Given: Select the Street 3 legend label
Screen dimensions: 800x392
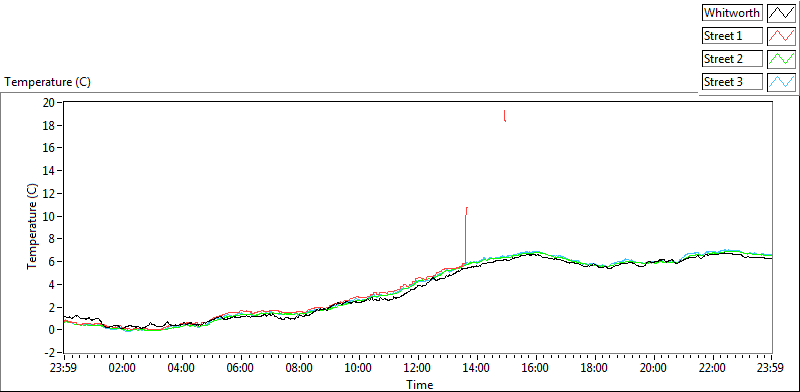Looking at the screenshot, I should coord(732,82).
